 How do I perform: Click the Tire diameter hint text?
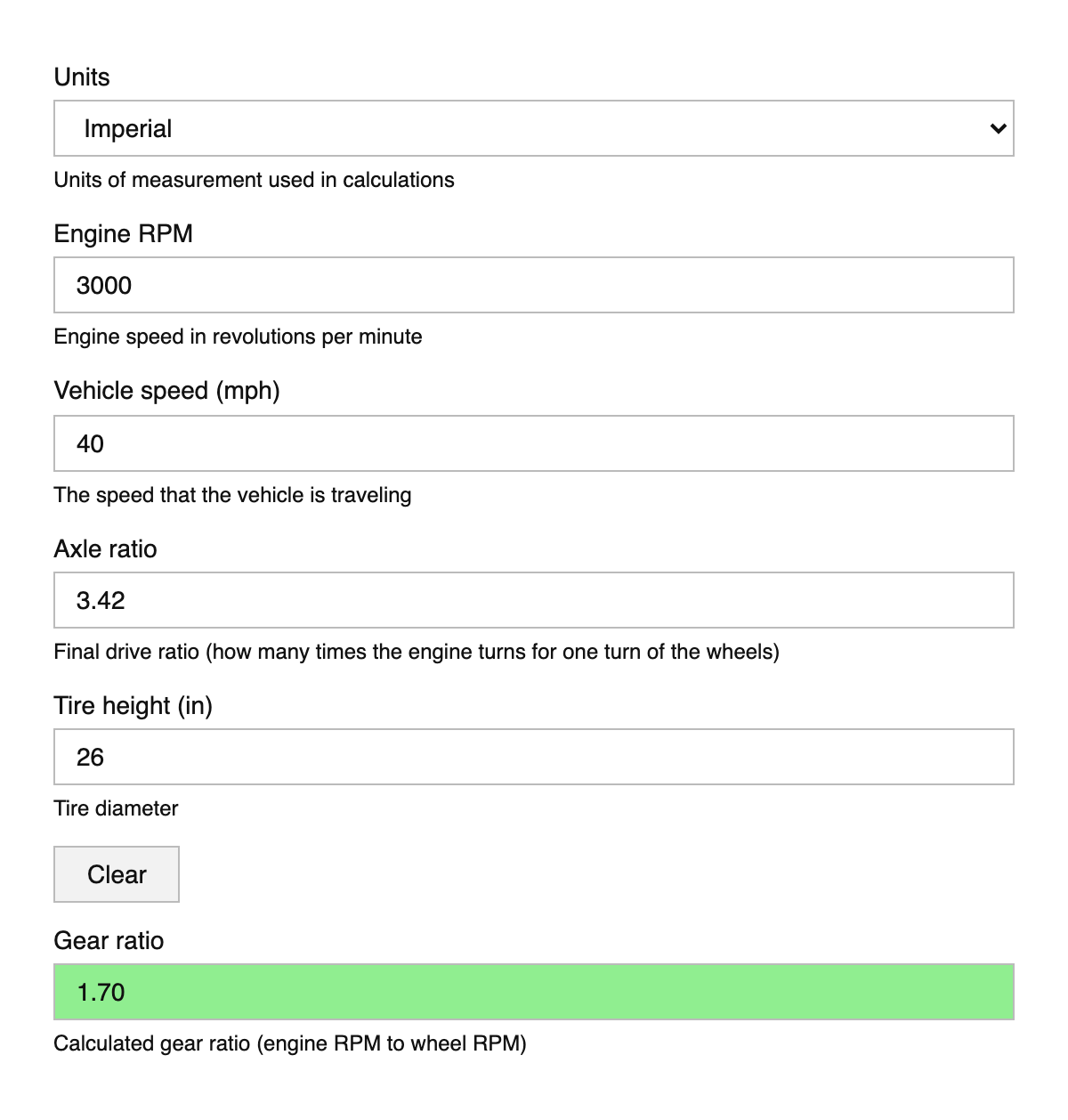click(x=116, y=808)
